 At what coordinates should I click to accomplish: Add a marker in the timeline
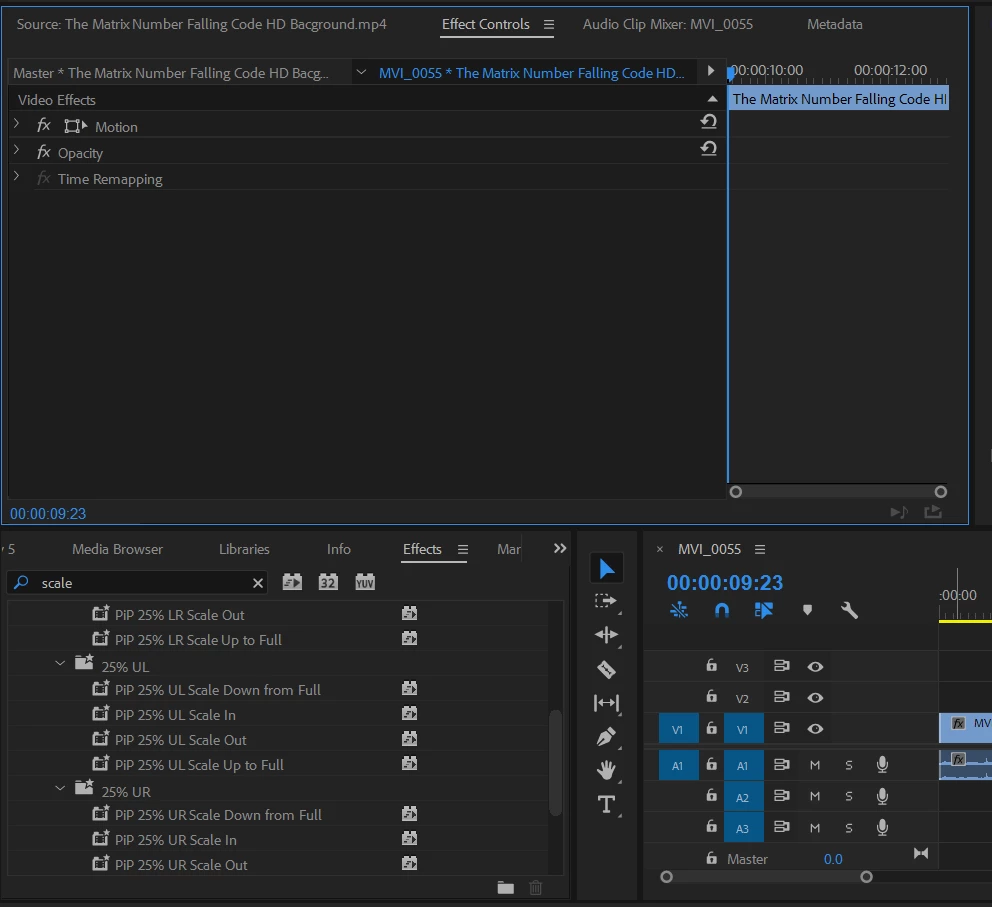807,610
